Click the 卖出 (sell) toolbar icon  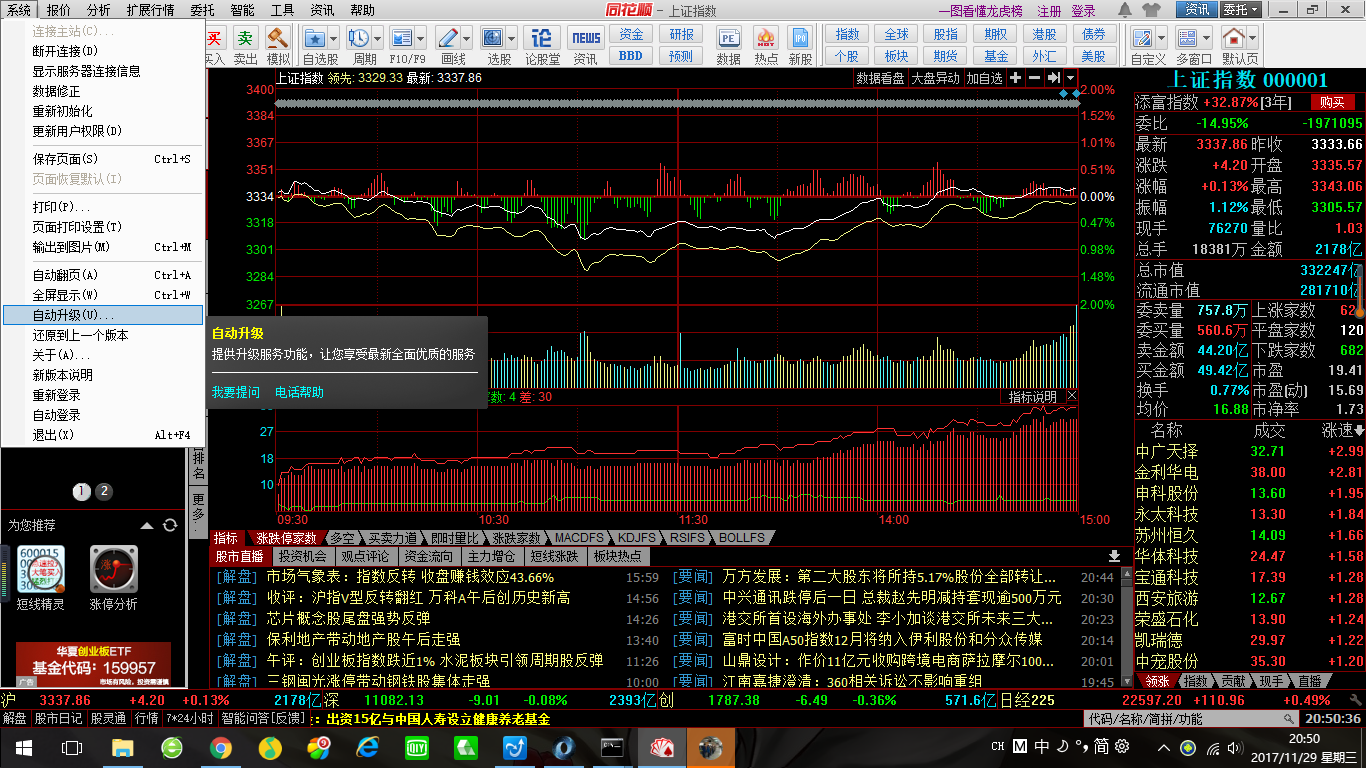pyautogui.click(x=245, y=39)
